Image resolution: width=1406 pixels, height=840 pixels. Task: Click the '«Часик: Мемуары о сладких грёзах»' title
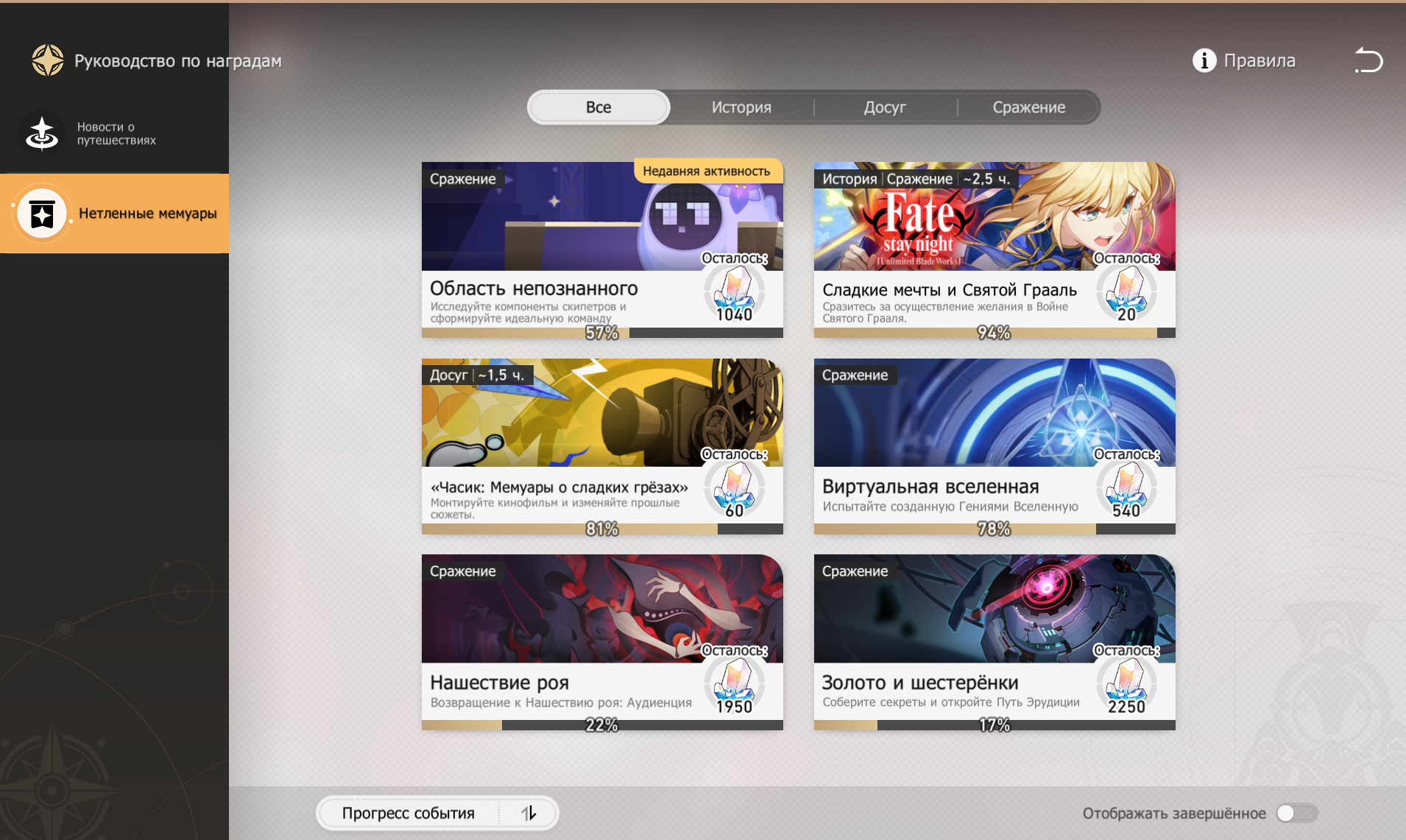559,487
